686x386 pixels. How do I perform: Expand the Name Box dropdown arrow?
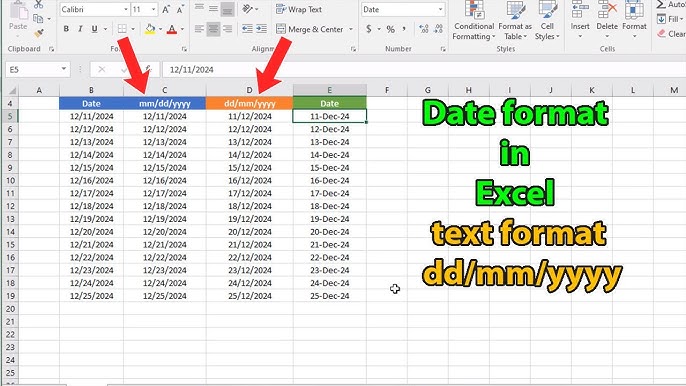click(x=64, y=69)
